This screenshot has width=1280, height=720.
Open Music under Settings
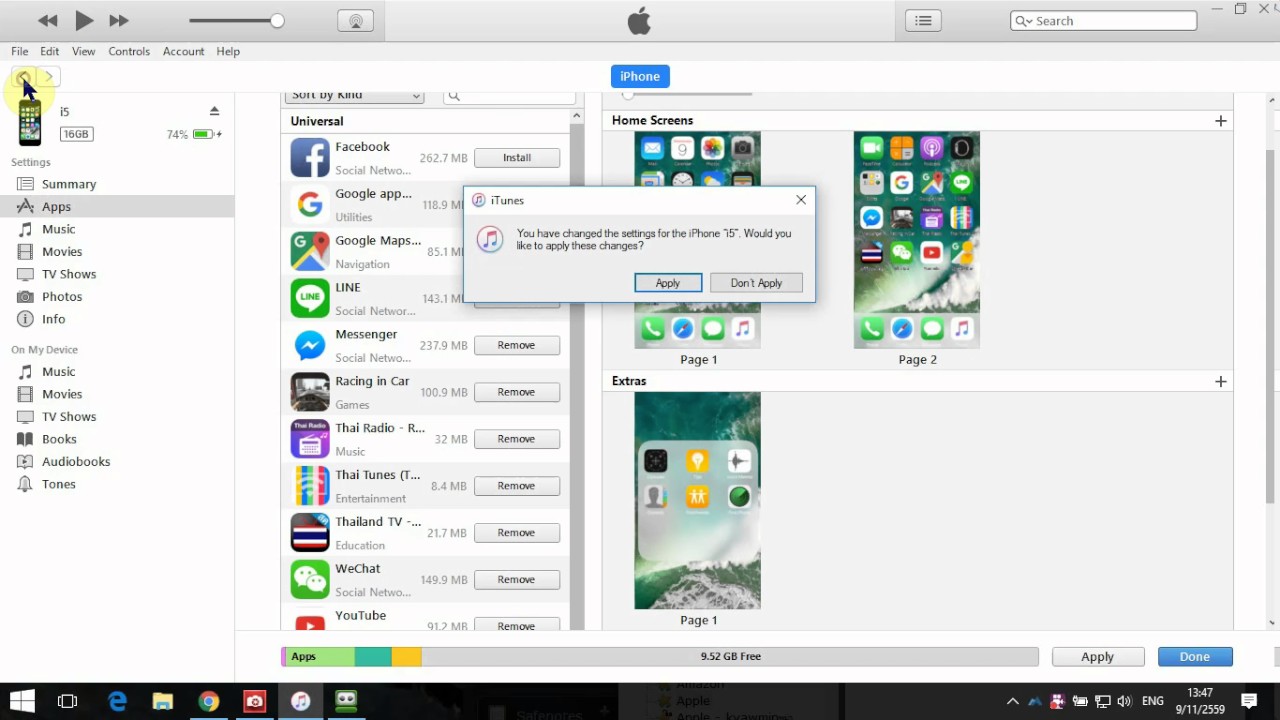point(58,229)
